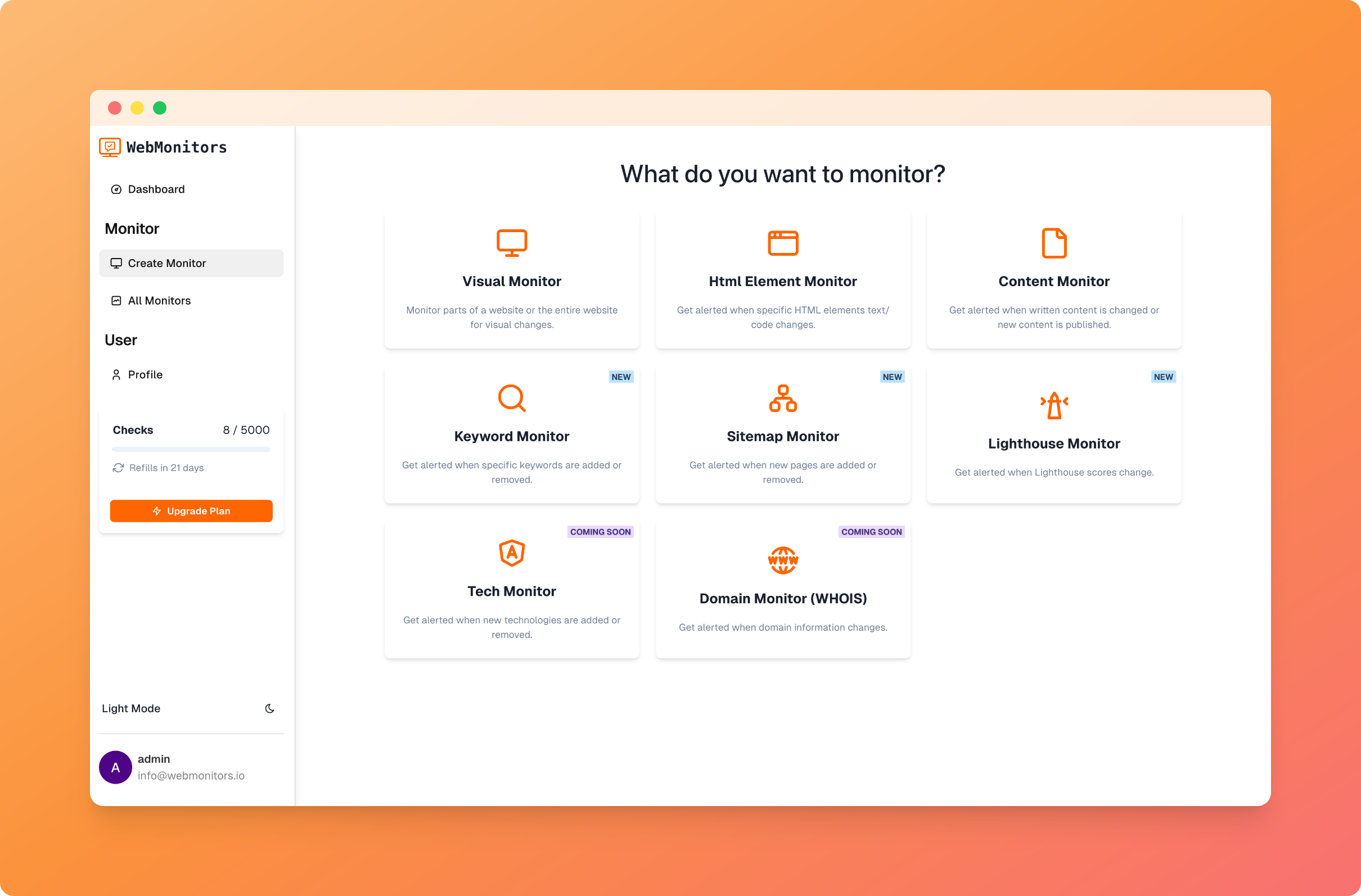Choose the Visual Monitor card title
Screen dimensions: 1361x896
pos(512,281)
